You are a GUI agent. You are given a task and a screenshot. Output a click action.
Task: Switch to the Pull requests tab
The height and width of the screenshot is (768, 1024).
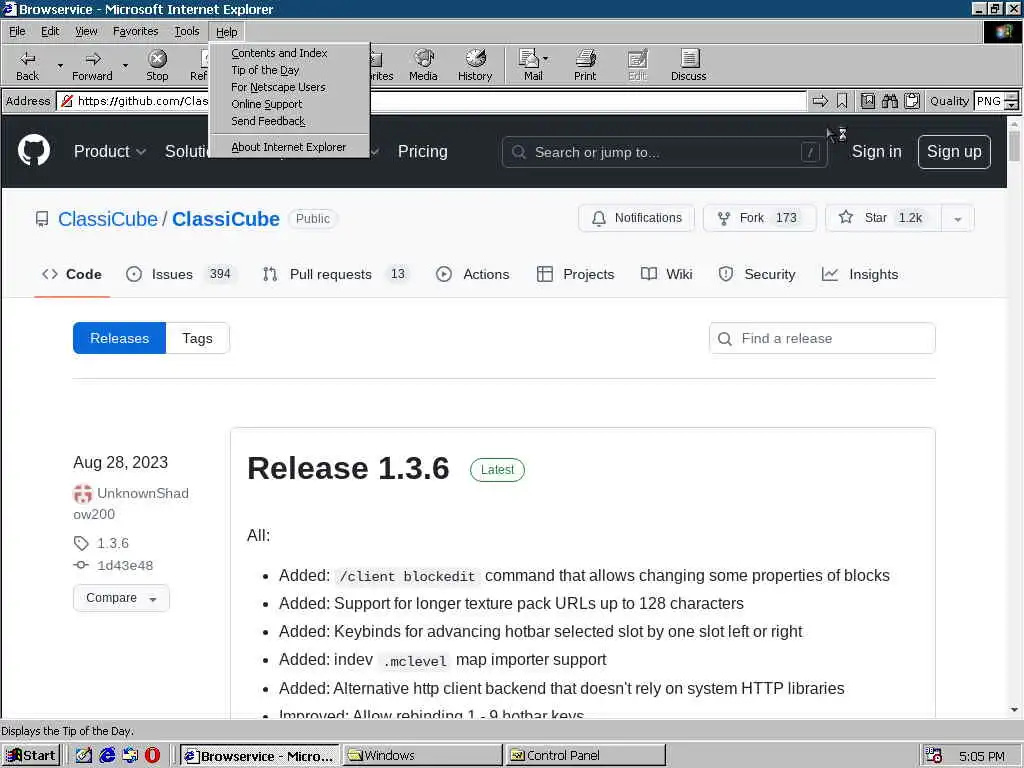334,274
